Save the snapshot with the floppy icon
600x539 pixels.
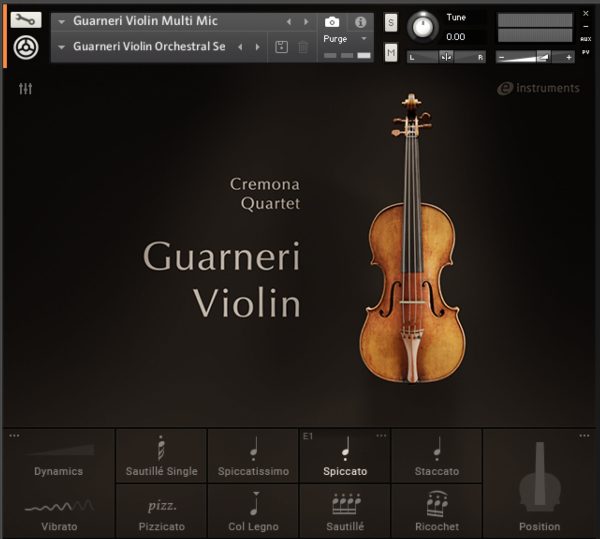(282, 47)
